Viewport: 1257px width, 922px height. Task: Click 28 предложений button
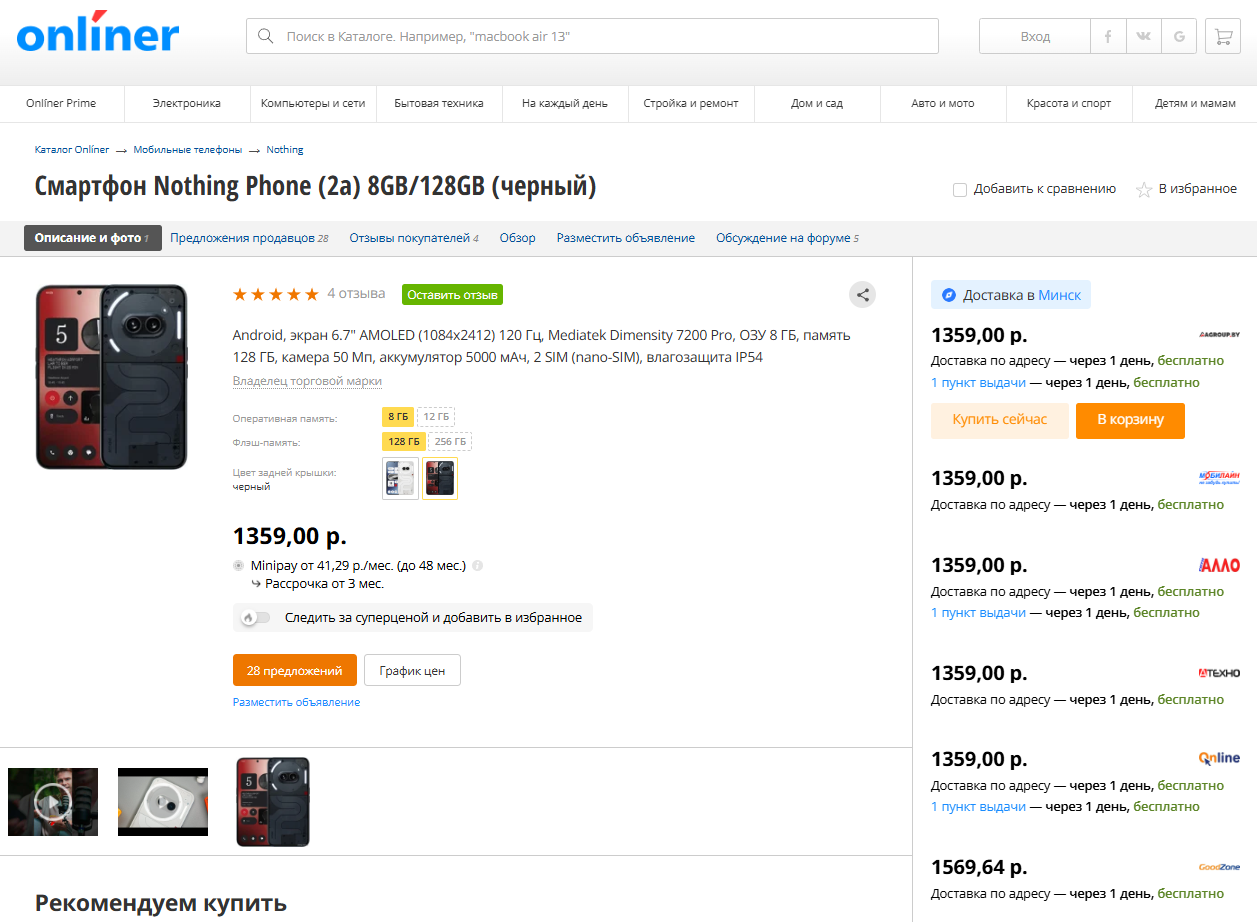294,671
